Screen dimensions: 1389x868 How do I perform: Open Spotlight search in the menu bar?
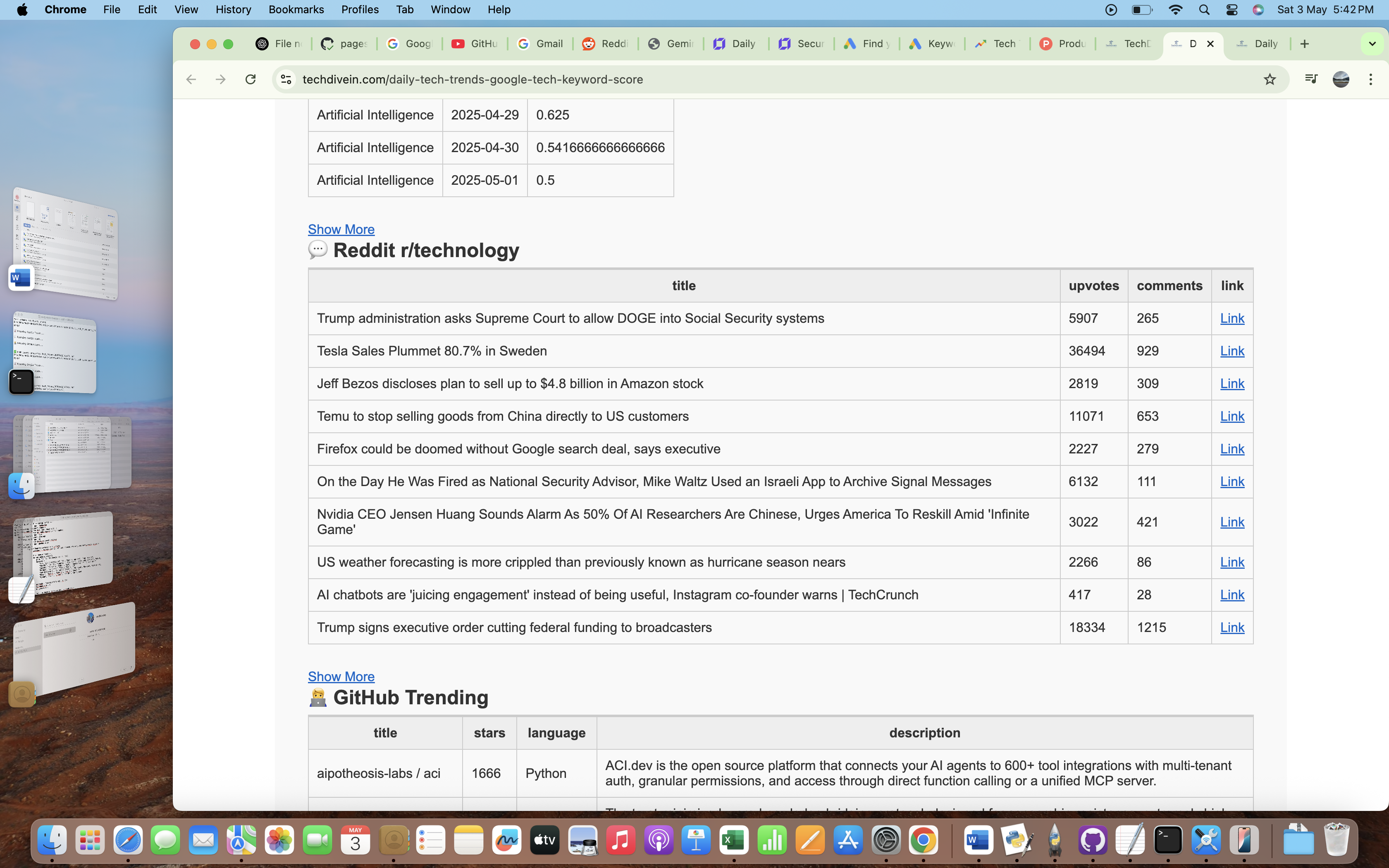[x=1204, y=10]
